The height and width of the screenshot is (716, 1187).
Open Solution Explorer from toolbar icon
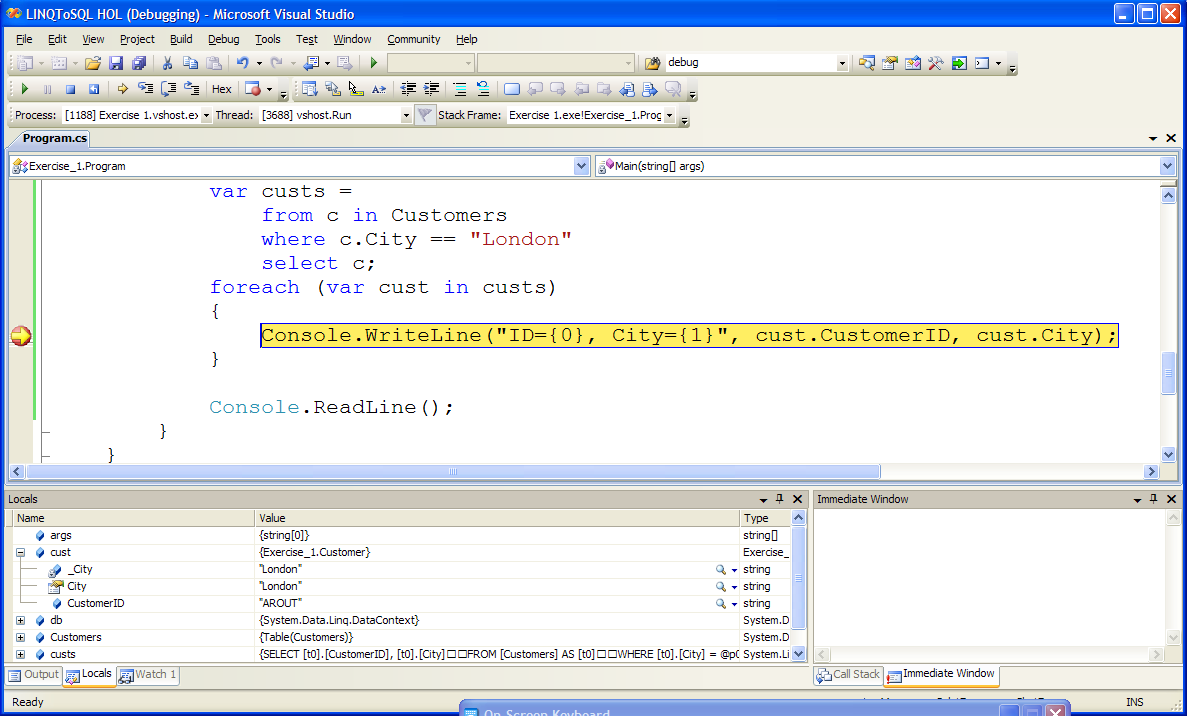(x=867, y=64)
